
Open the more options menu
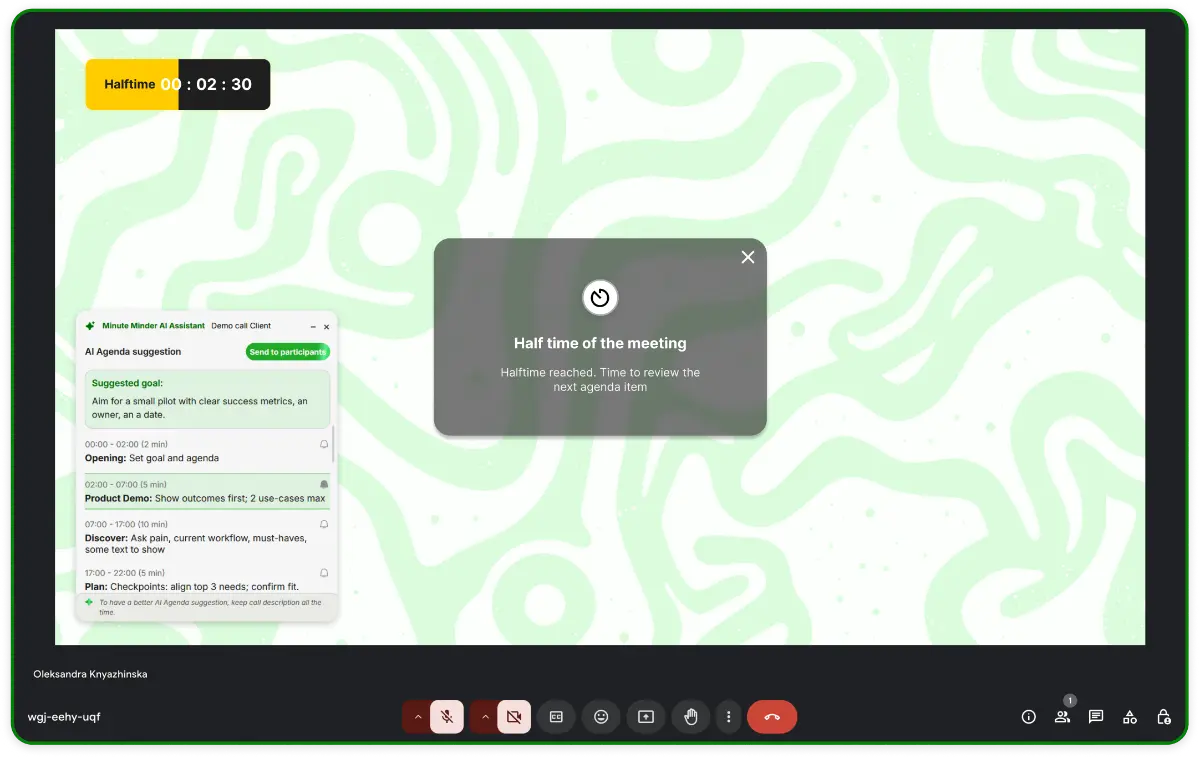[728, 716]
